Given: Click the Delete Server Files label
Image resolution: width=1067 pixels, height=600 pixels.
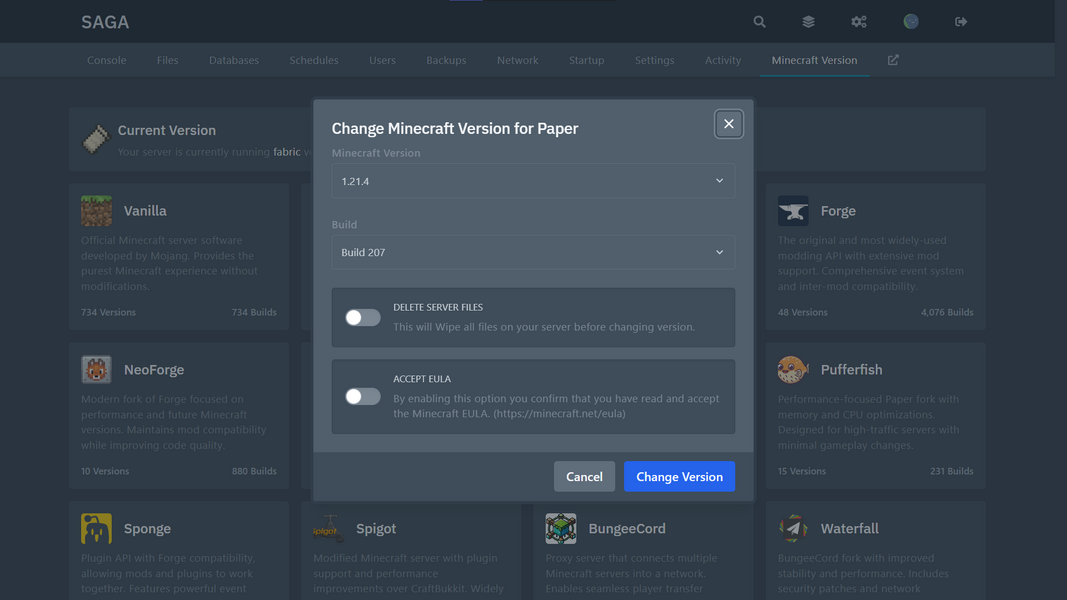Looking at the screenshot, I should click(x=438, y=307).
